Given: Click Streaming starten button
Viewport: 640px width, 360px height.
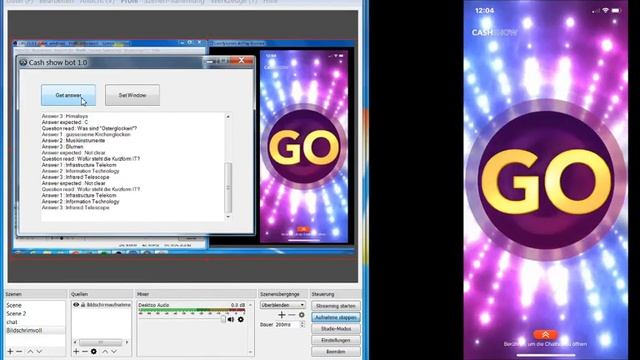Looking at the screenshot, I should [336, 306].
